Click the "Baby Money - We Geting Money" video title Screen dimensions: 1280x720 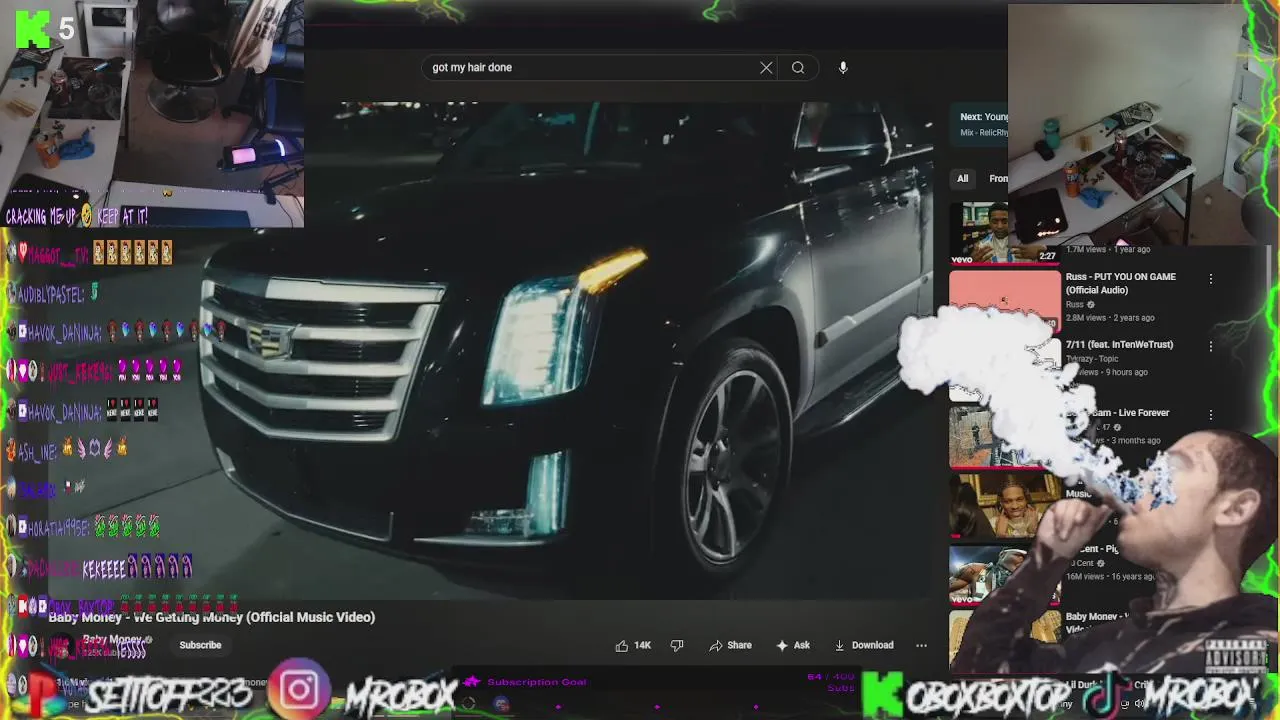pyautogui.click(x=212, y=617)
